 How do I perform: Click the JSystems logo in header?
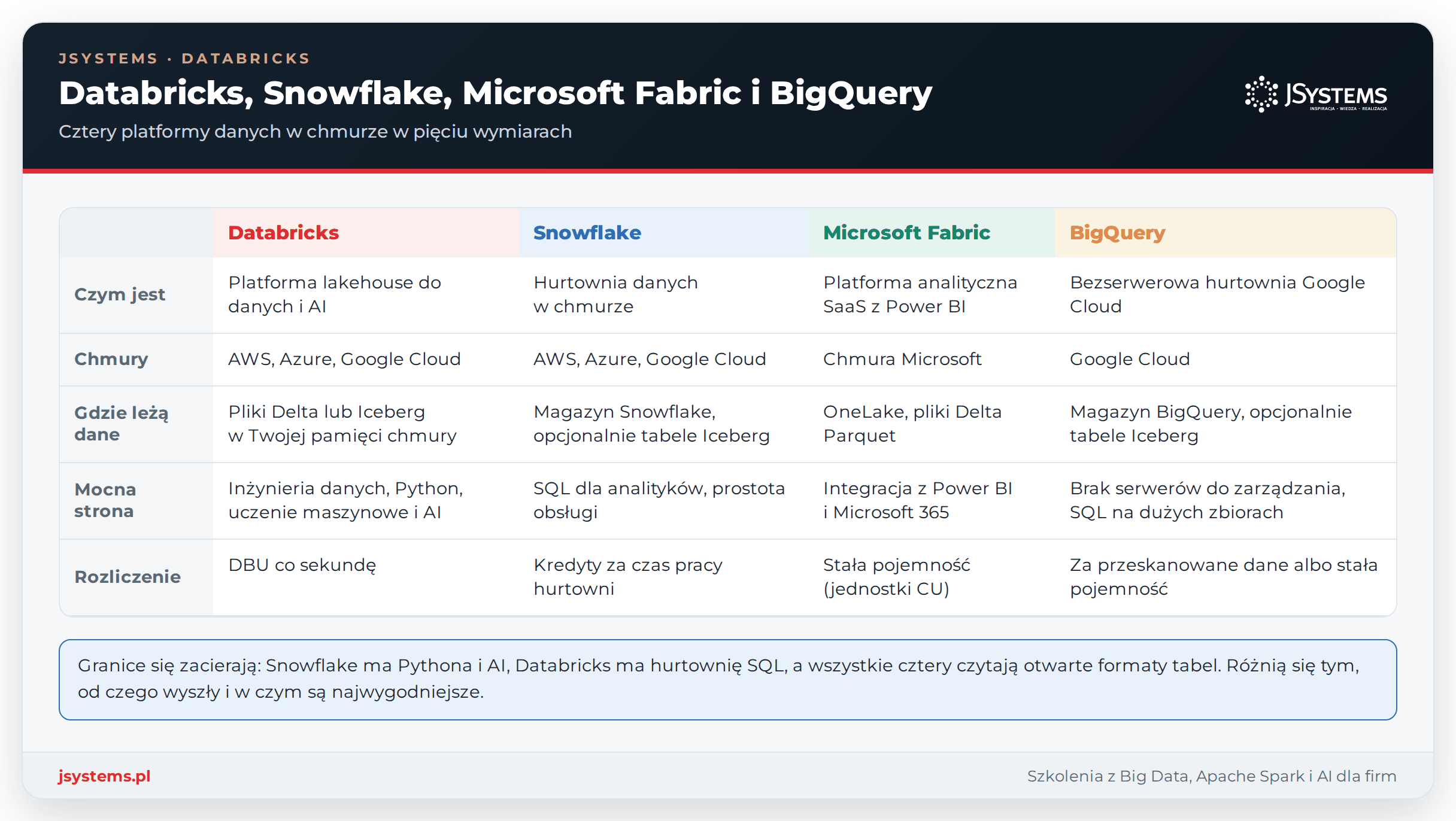pos(1316,94)
